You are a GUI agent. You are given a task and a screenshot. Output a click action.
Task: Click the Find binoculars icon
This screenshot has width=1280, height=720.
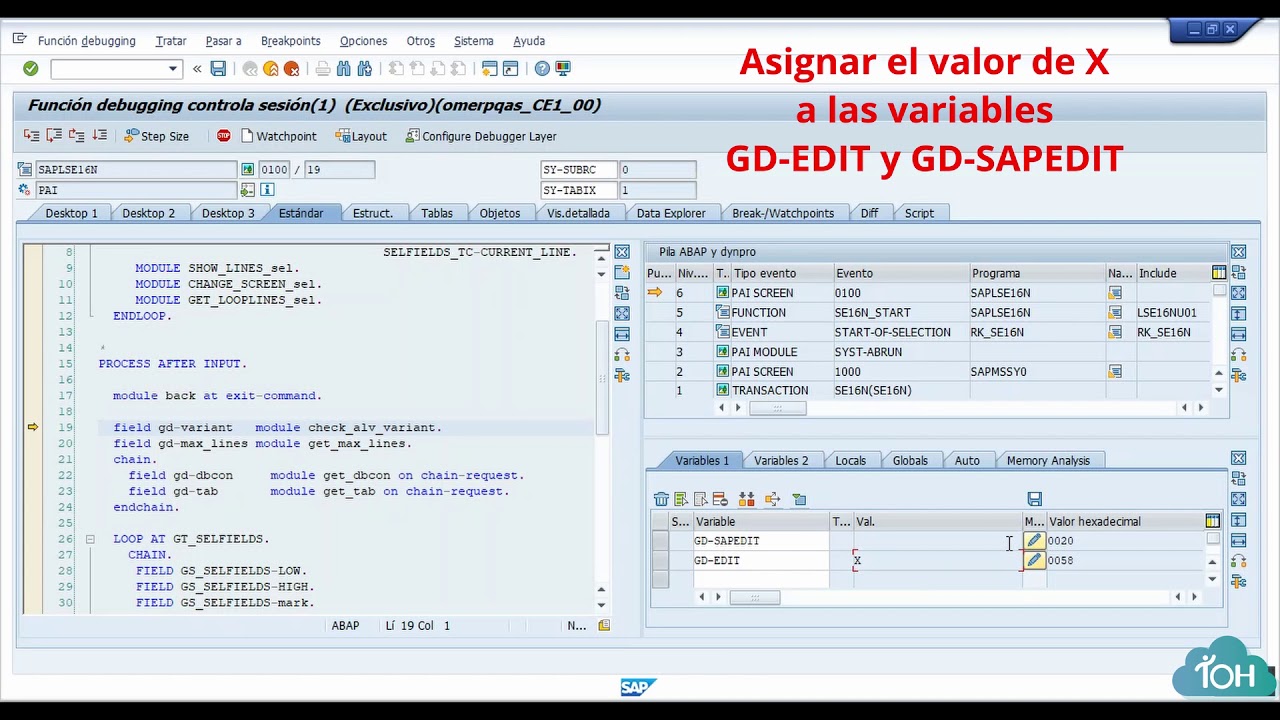tap(344, 69)
